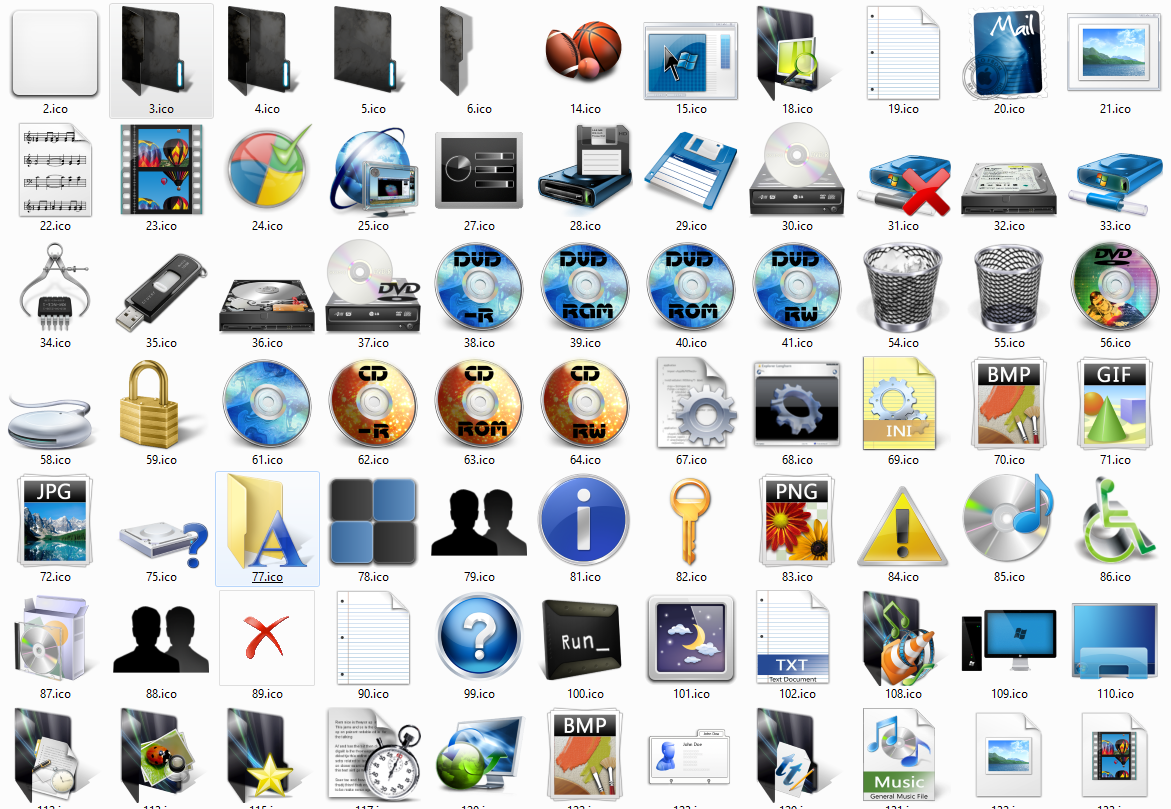The image size is (1171, 809).
Task: Select the gold key icon 82.ico
Action: point(690,520)
